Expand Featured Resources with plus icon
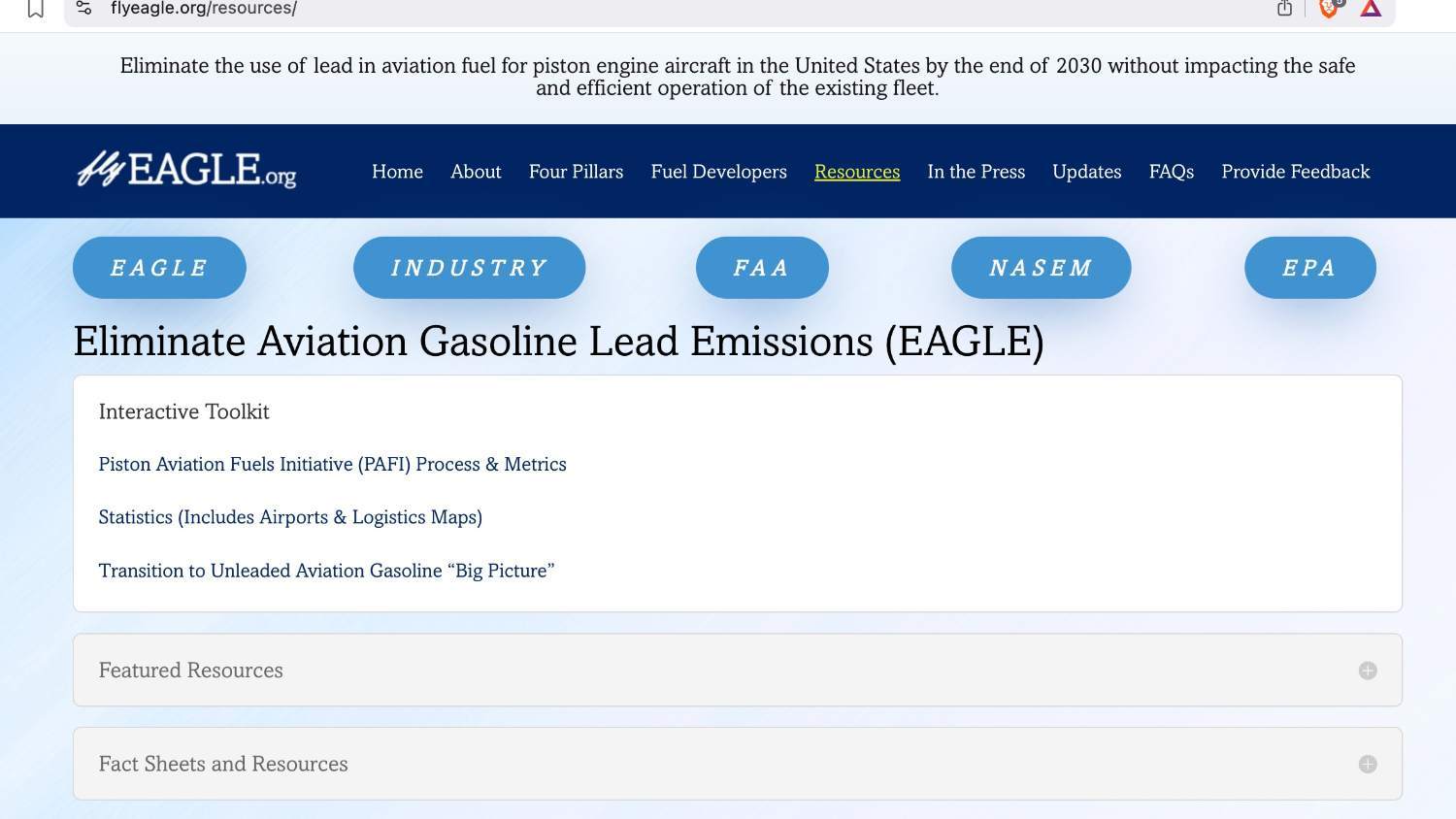The image size is (1456, 819). coord(1368,671)
